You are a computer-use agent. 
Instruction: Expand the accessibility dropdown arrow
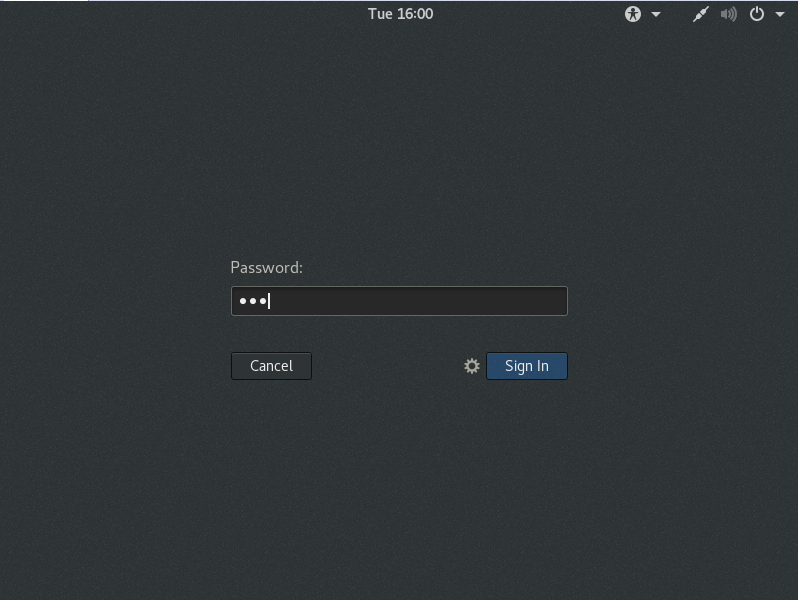(656, 14)
